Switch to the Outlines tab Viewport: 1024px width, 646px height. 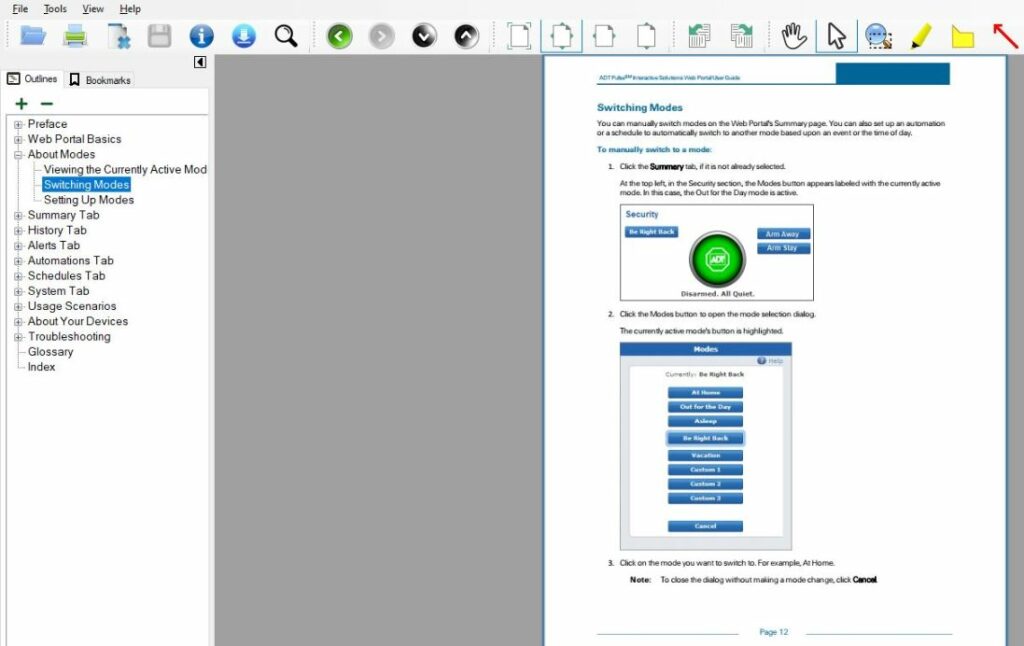(x=32, y=79)
